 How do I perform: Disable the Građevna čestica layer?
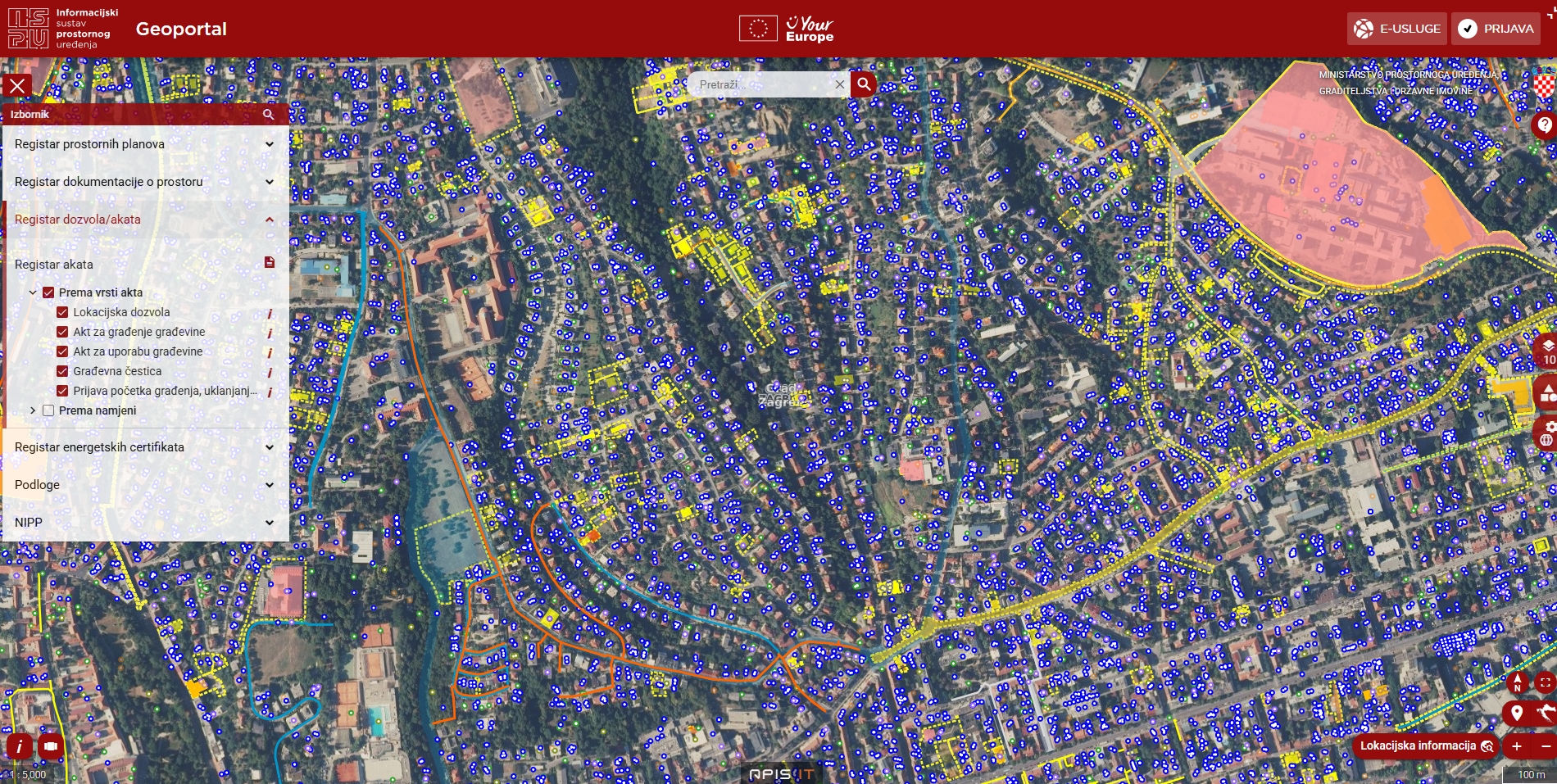62,371
